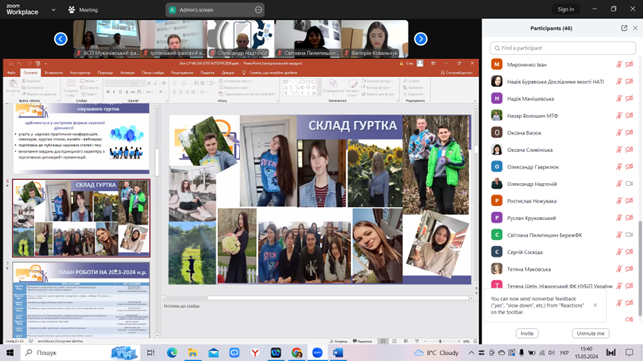Screen dimensions: 643x361
Task: Toggle microphone icon for Надія Манішевська
Action: [619, 98]
